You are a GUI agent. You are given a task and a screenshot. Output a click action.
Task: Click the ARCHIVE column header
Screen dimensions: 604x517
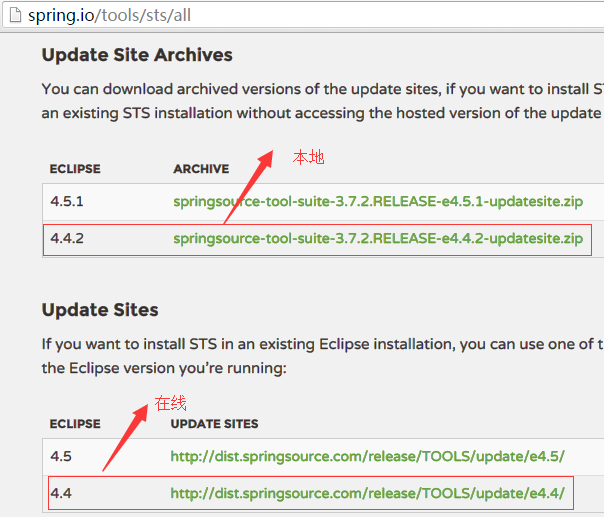pyautogui.click(x=201, y=169)
